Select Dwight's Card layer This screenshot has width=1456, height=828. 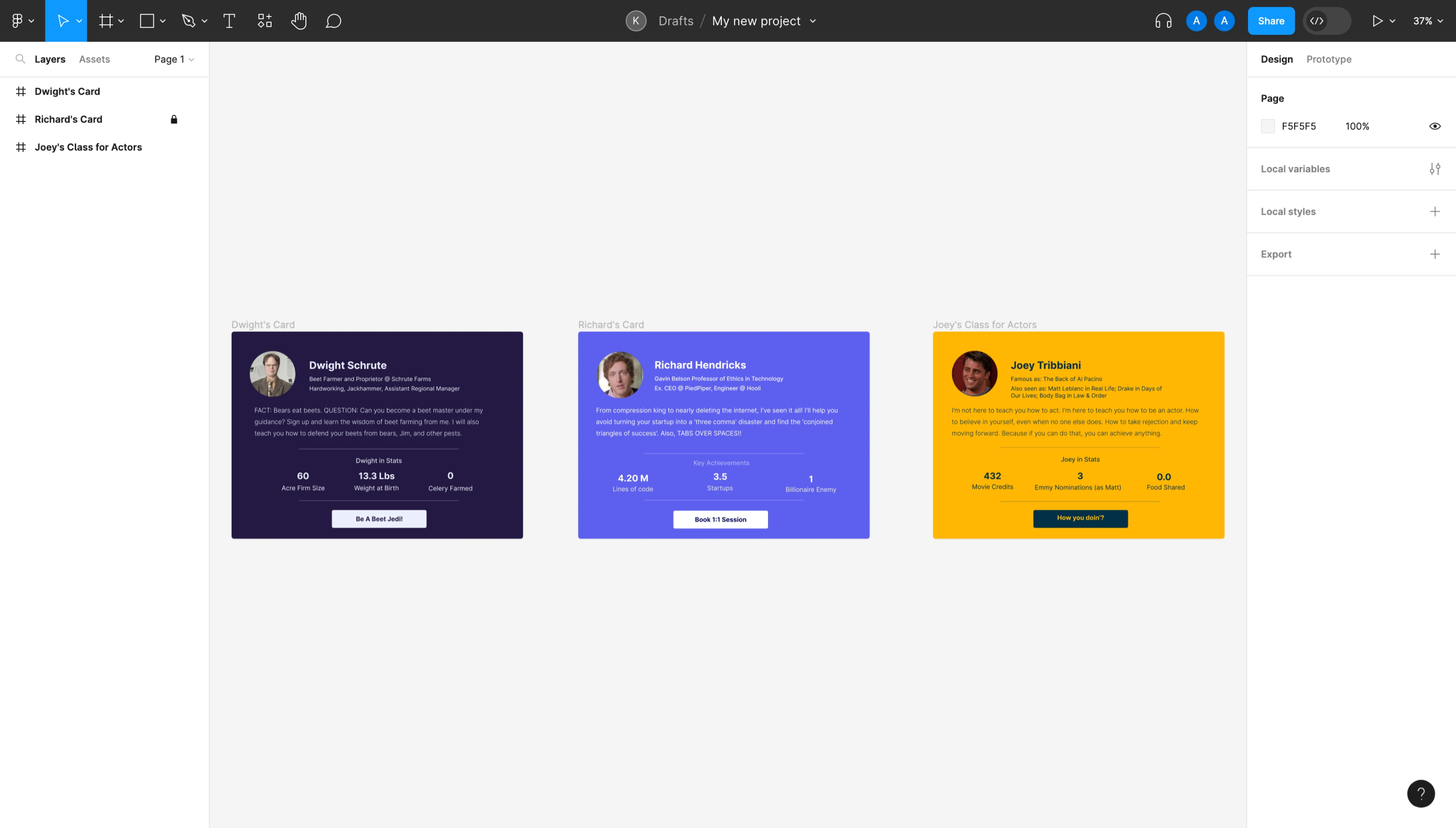point(67,92)
